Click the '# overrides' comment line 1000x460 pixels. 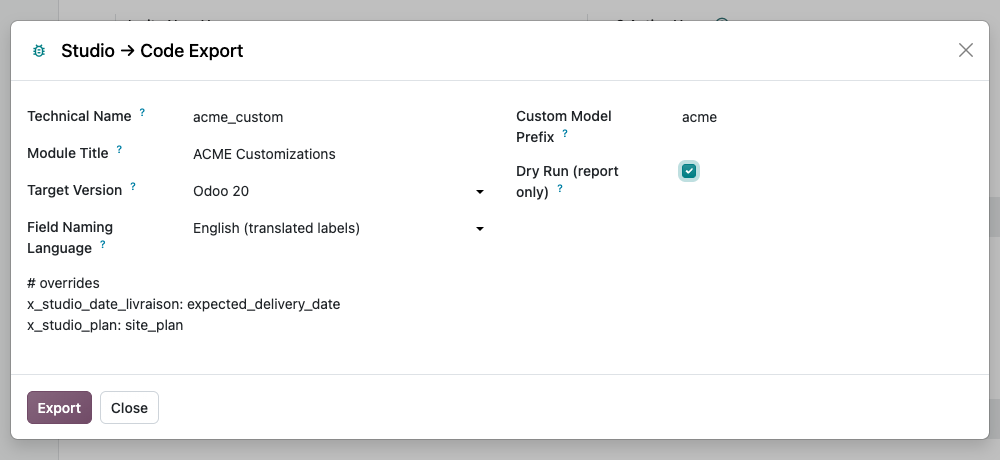[x=63, y=283]
